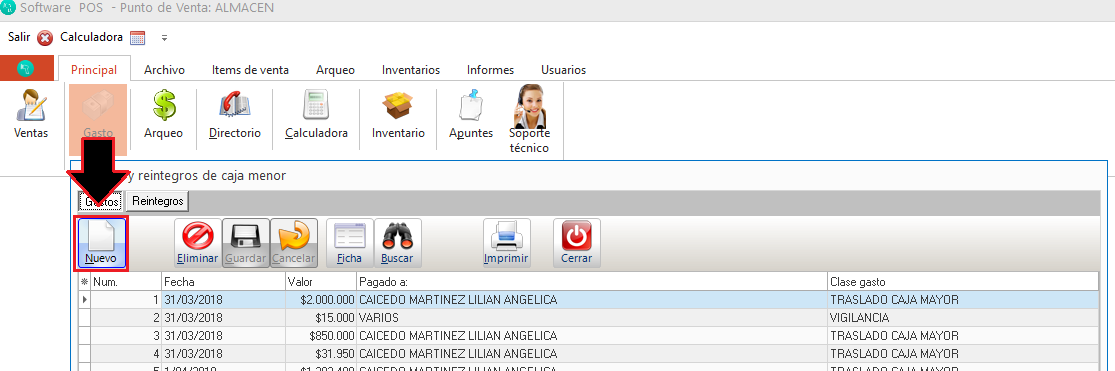1115x371 pixels.
Task: Select the date cell of row 2
Action: 223,318
